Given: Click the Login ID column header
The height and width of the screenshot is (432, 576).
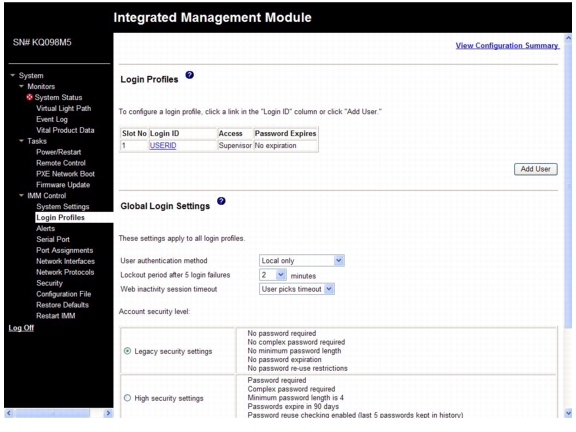Looking at the screenshot, I should click(x=183, y=133).
